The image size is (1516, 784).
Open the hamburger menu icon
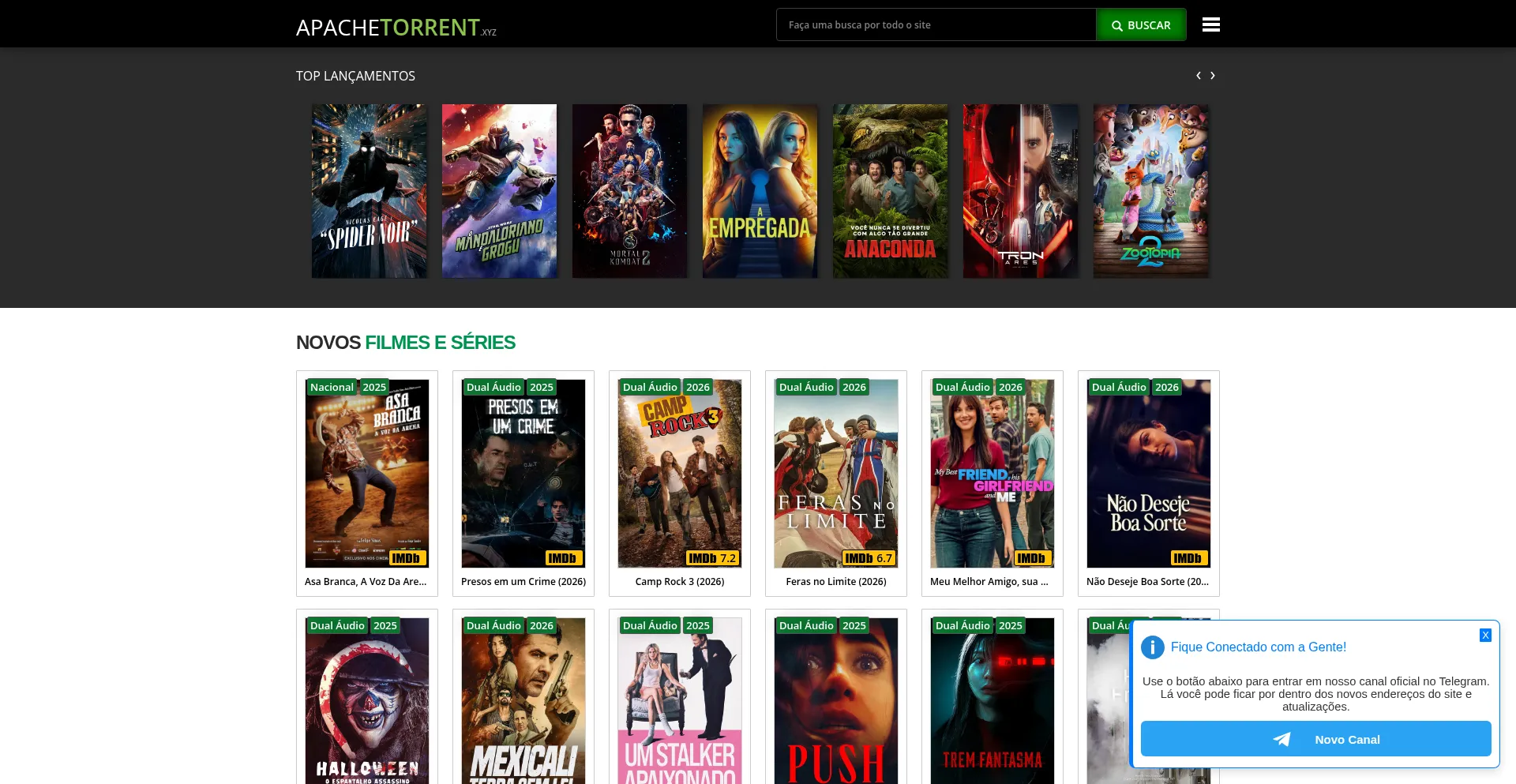[x=1210, y=24]
